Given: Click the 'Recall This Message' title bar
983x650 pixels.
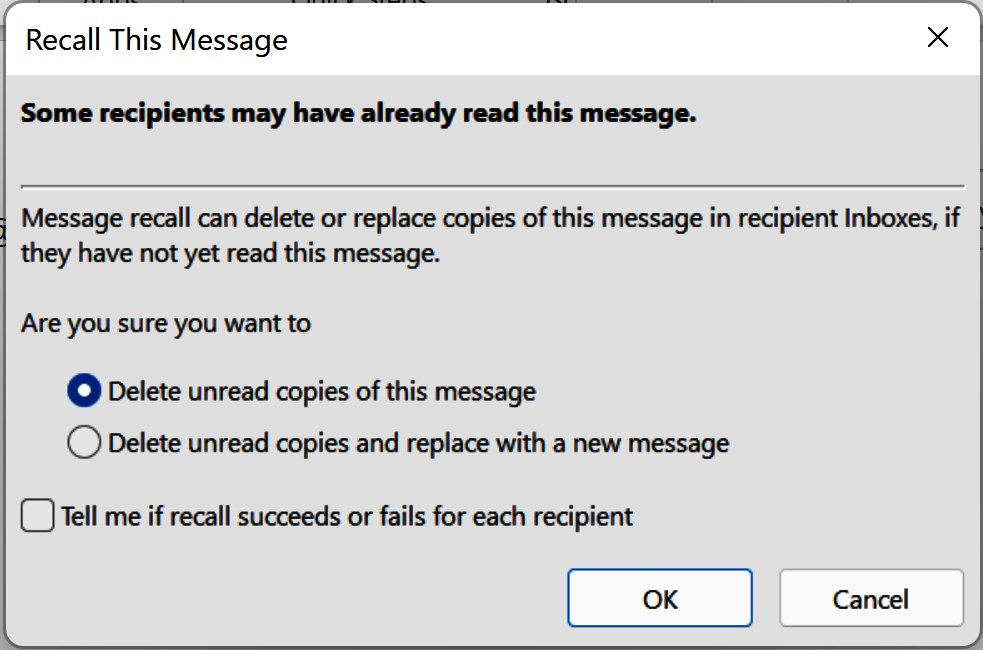Looking at the screenshot, I should (156, 40).
